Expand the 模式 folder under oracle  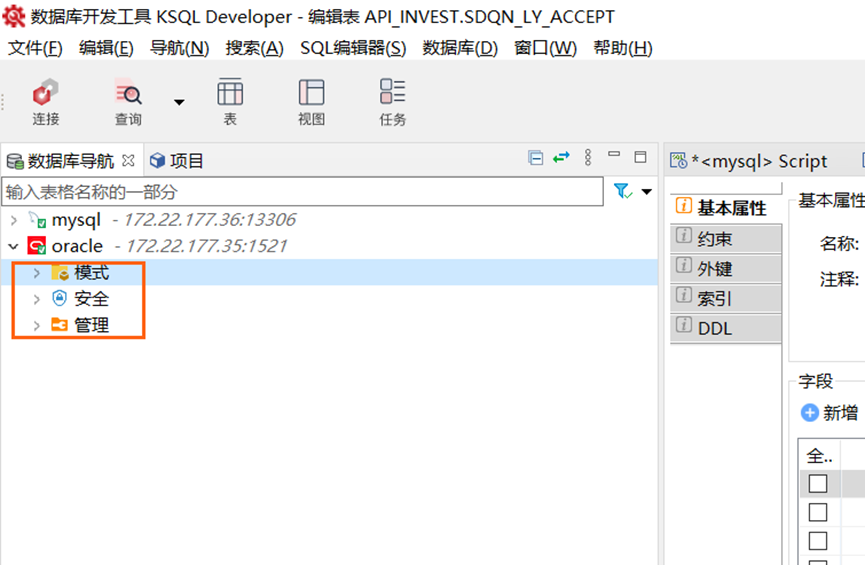tap(37, 273)
